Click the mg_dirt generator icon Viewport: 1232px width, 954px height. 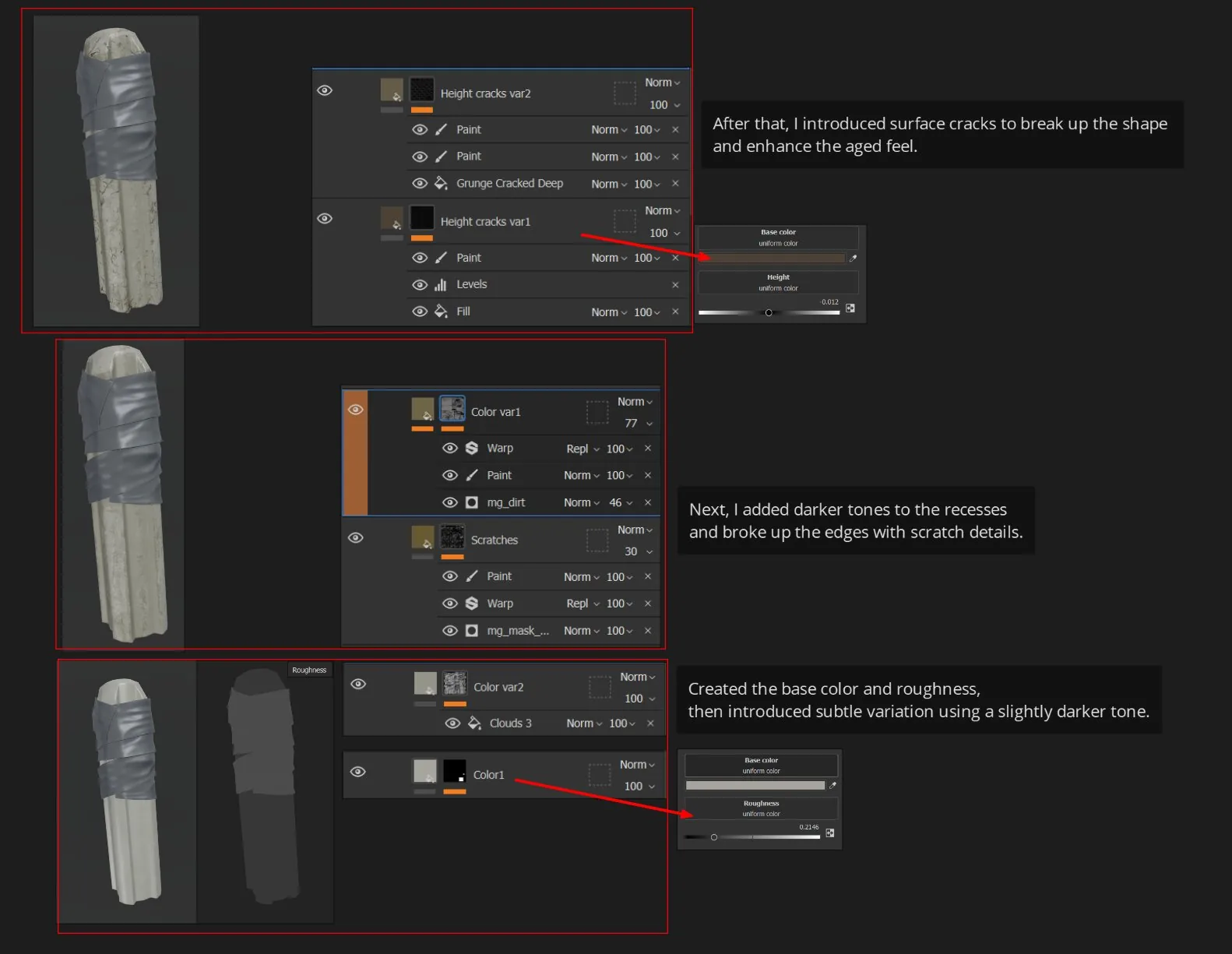tap(471, 502)
